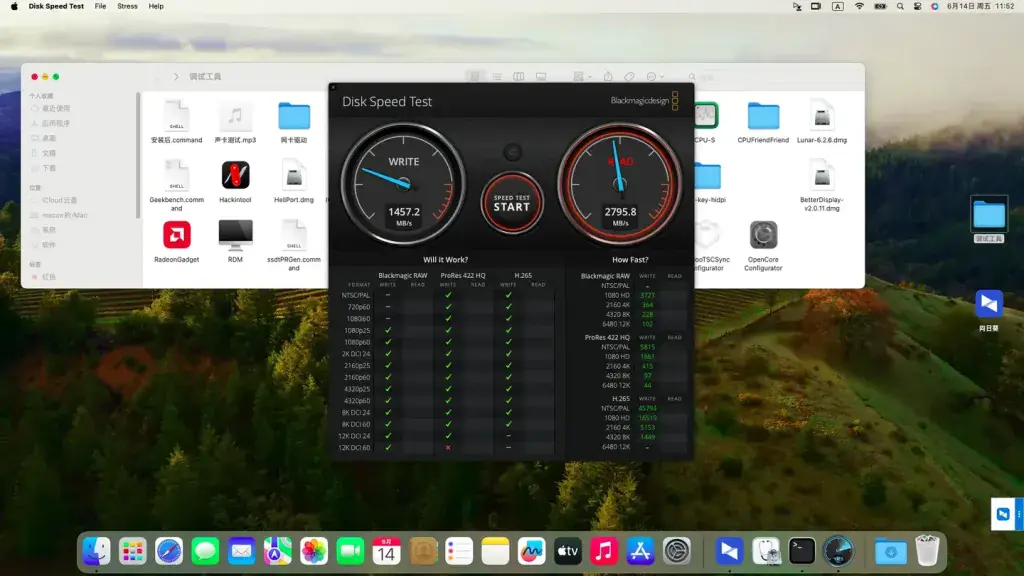1024x576 pixels.
Task: Open 下载 in Finder sidebar
Action: (x=49, y=168)
